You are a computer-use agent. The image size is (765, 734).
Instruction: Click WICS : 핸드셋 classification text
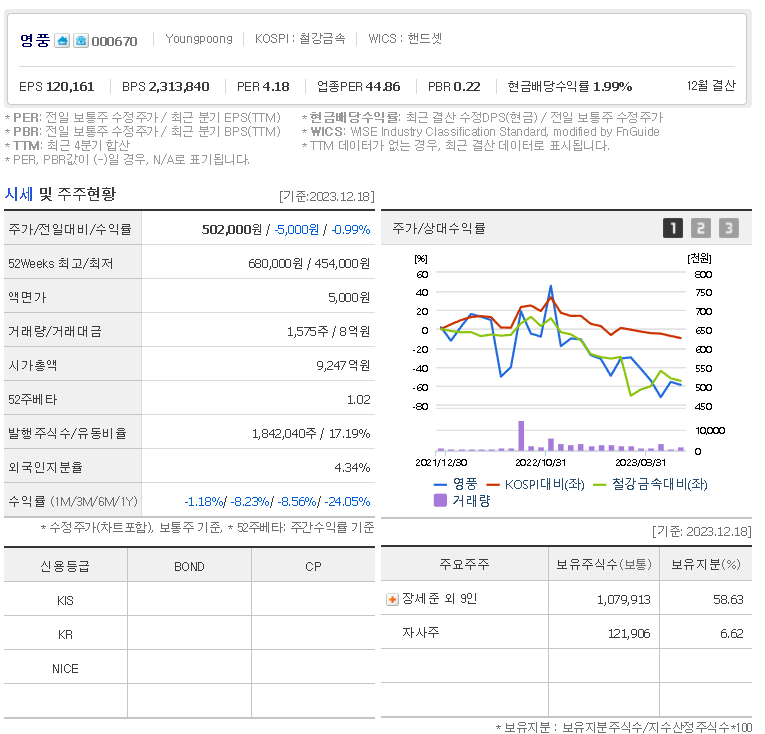point(405,38)
